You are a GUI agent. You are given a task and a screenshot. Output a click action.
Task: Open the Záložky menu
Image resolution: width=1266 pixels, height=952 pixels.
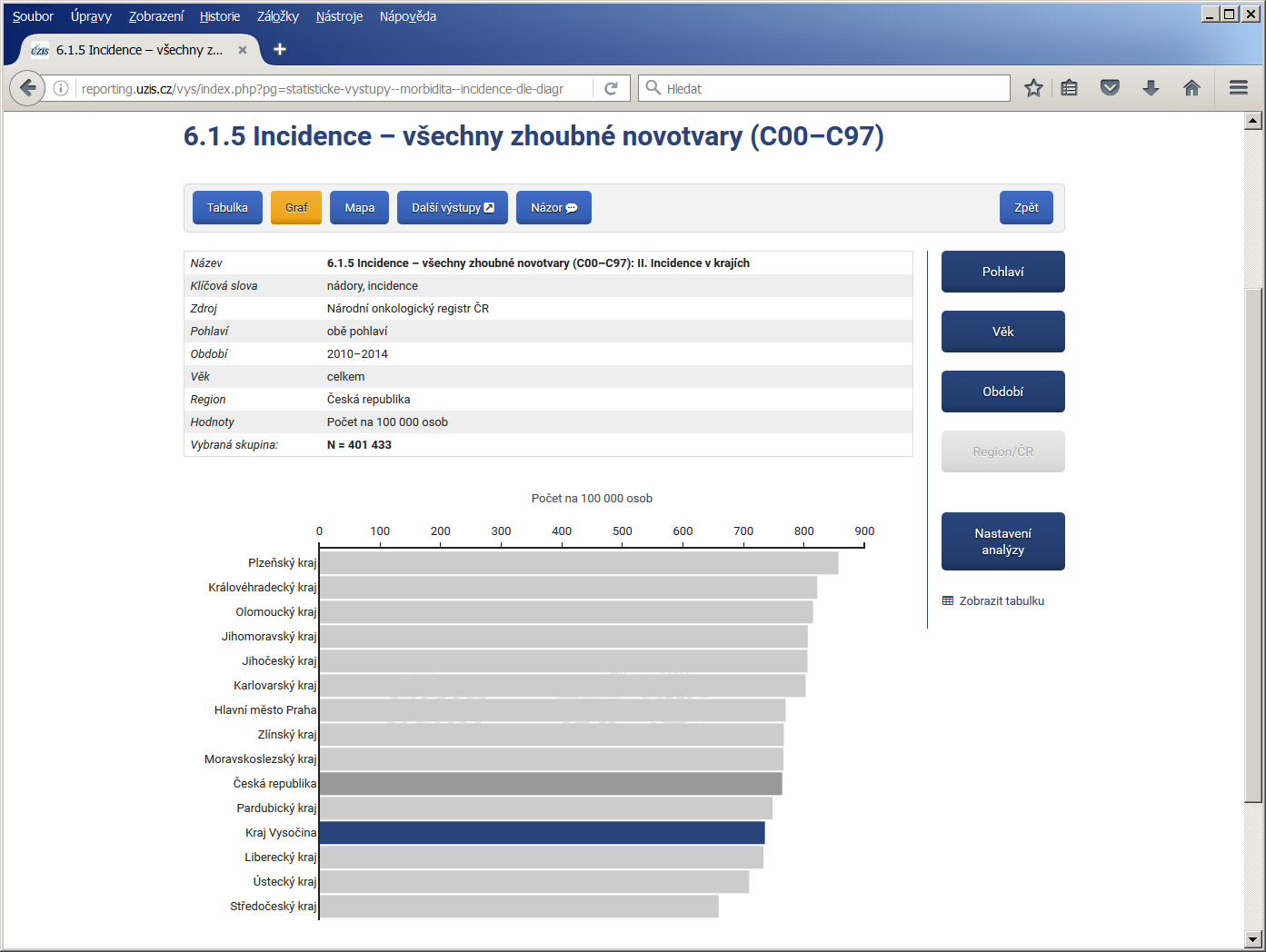click(278, 16)
